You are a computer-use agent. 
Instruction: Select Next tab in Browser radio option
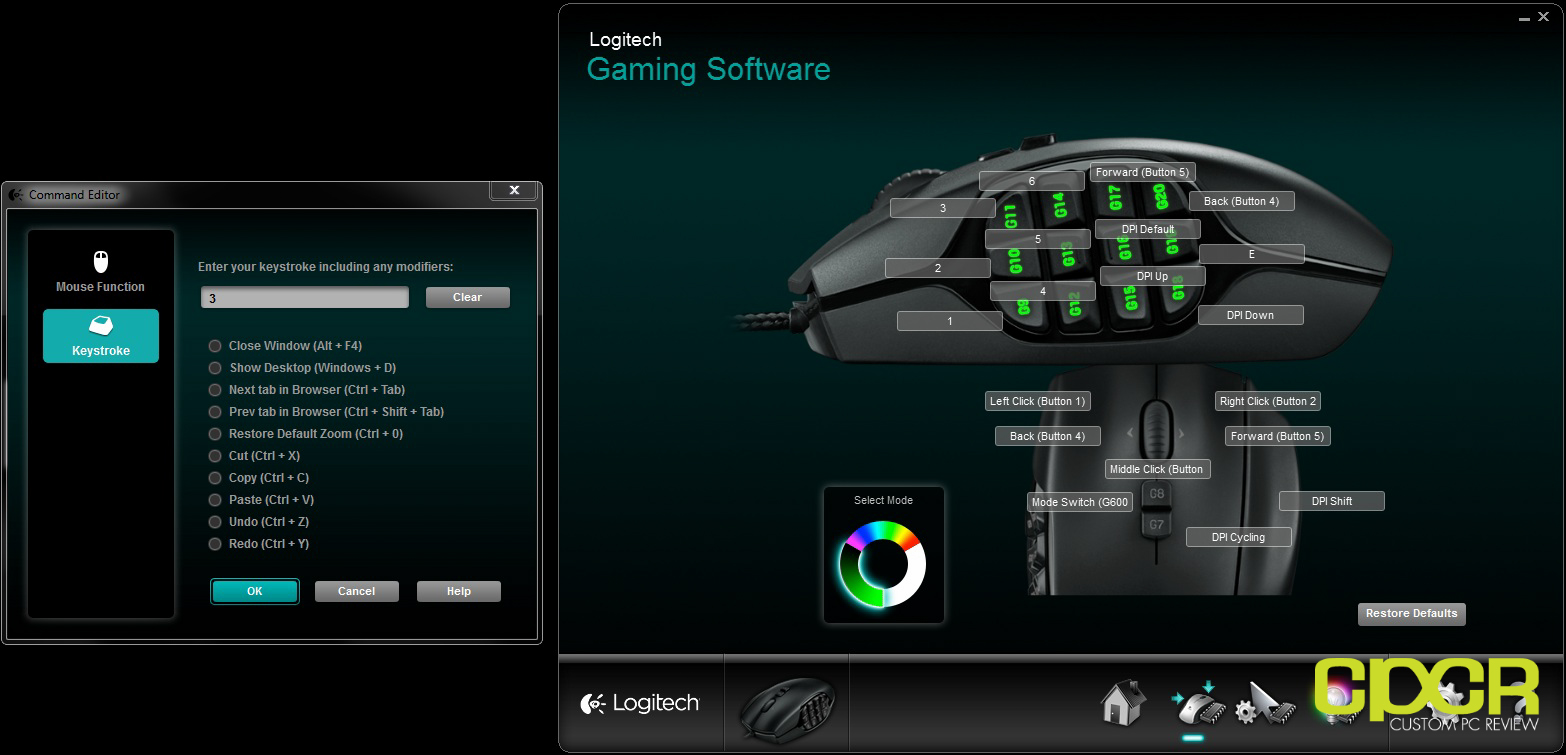(306, 390)
